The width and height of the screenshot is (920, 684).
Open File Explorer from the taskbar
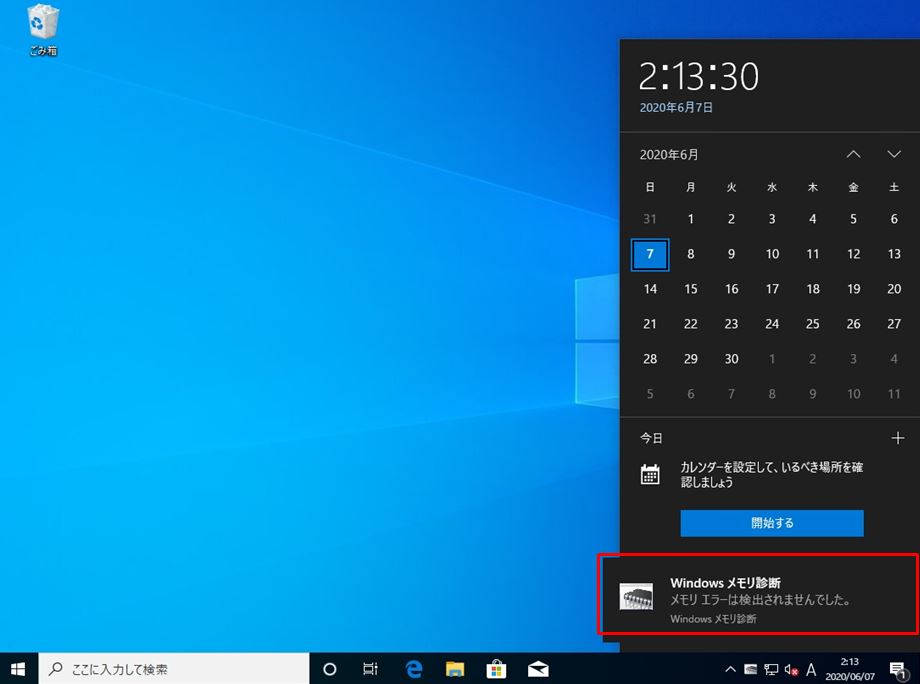455,669
